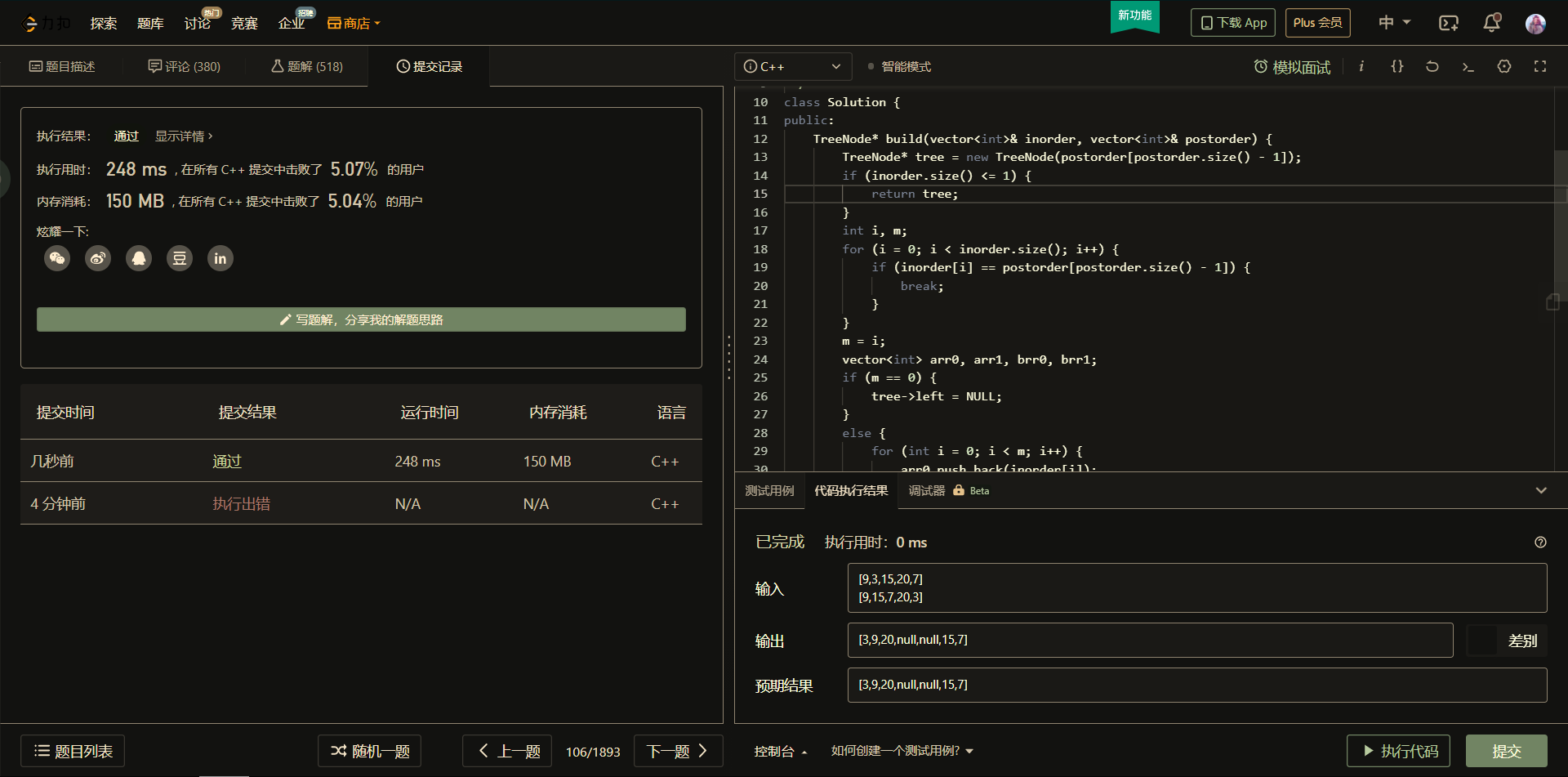
Task: Open the 题目列表 problem list
Action: click(73, 751)
